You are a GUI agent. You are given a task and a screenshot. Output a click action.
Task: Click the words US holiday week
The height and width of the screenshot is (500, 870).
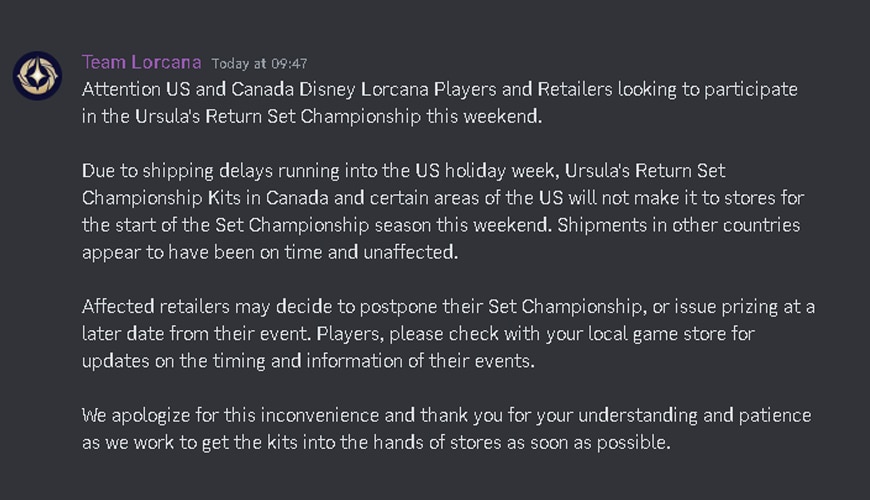(x=487, y=171)
